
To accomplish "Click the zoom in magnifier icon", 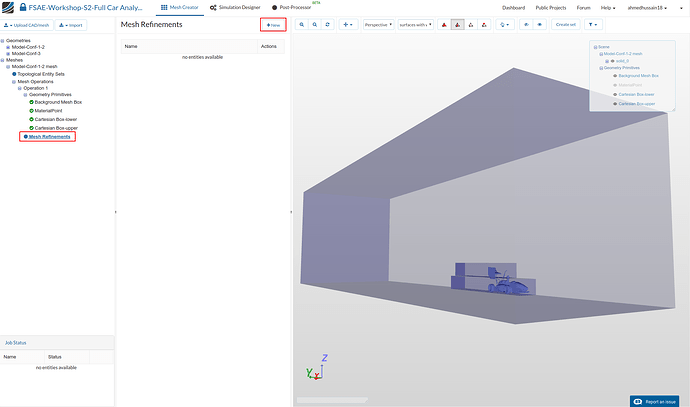I will coord(301,23).
